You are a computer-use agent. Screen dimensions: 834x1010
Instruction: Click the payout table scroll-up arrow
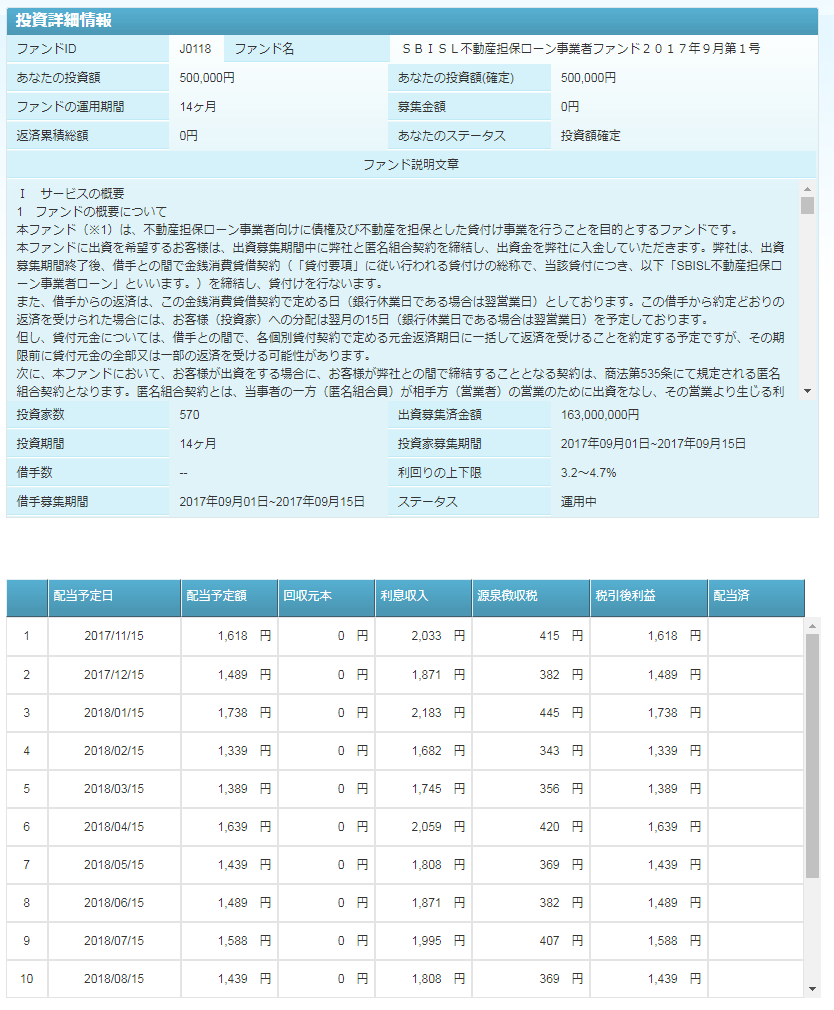812,626
